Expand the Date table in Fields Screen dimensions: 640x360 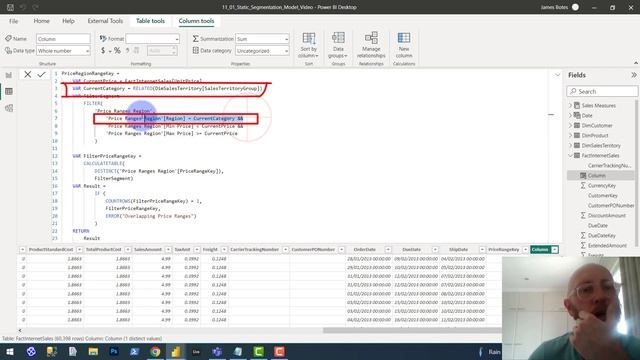pos(571,116)
